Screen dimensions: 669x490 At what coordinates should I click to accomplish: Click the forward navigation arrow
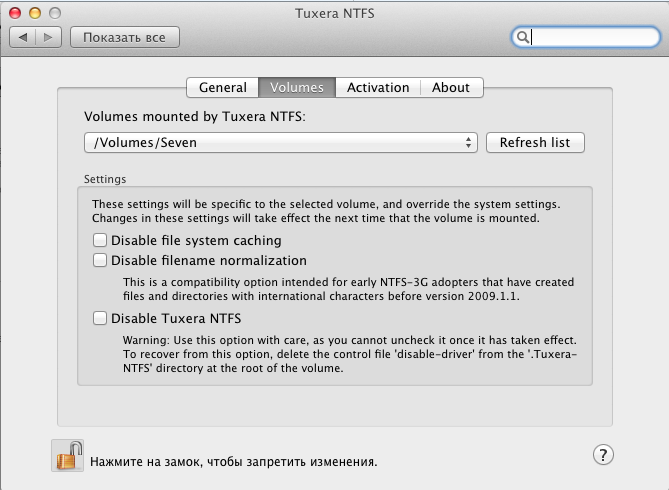click(x=49, y=37)
